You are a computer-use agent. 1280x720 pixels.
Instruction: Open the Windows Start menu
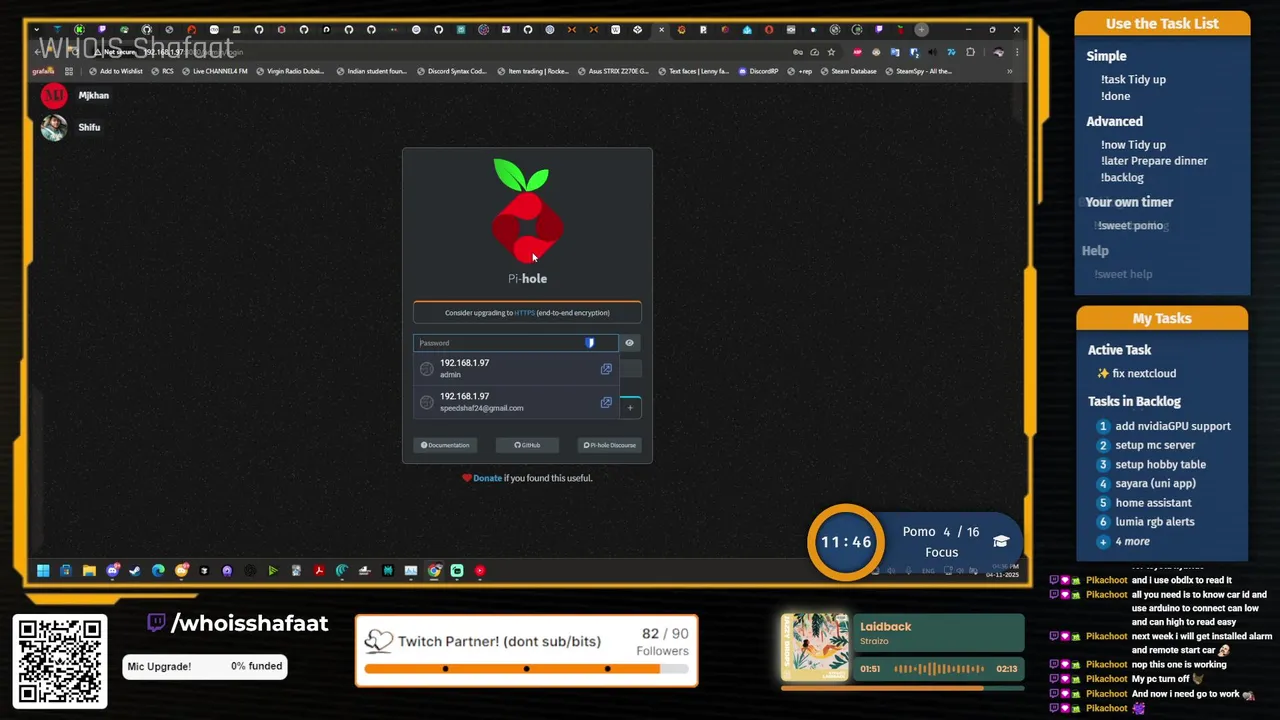pos(43,571)
